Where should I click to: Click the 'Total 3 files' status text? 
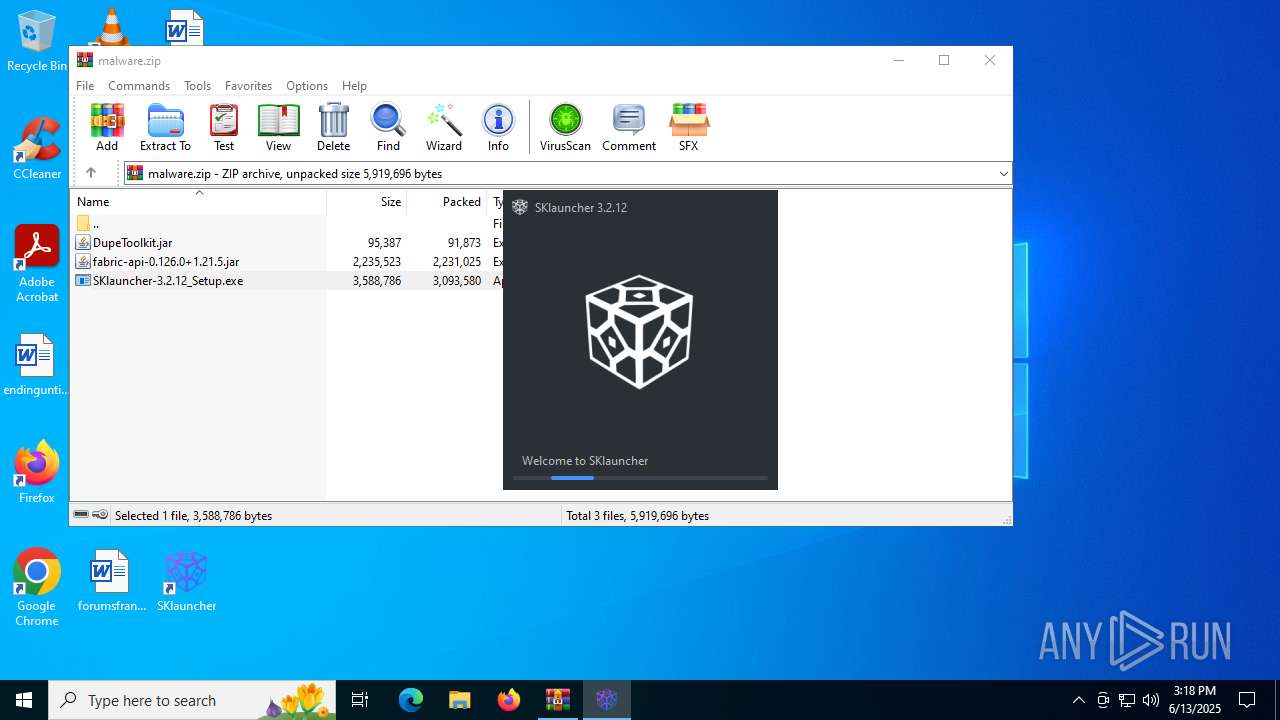(x=637, y=516)
